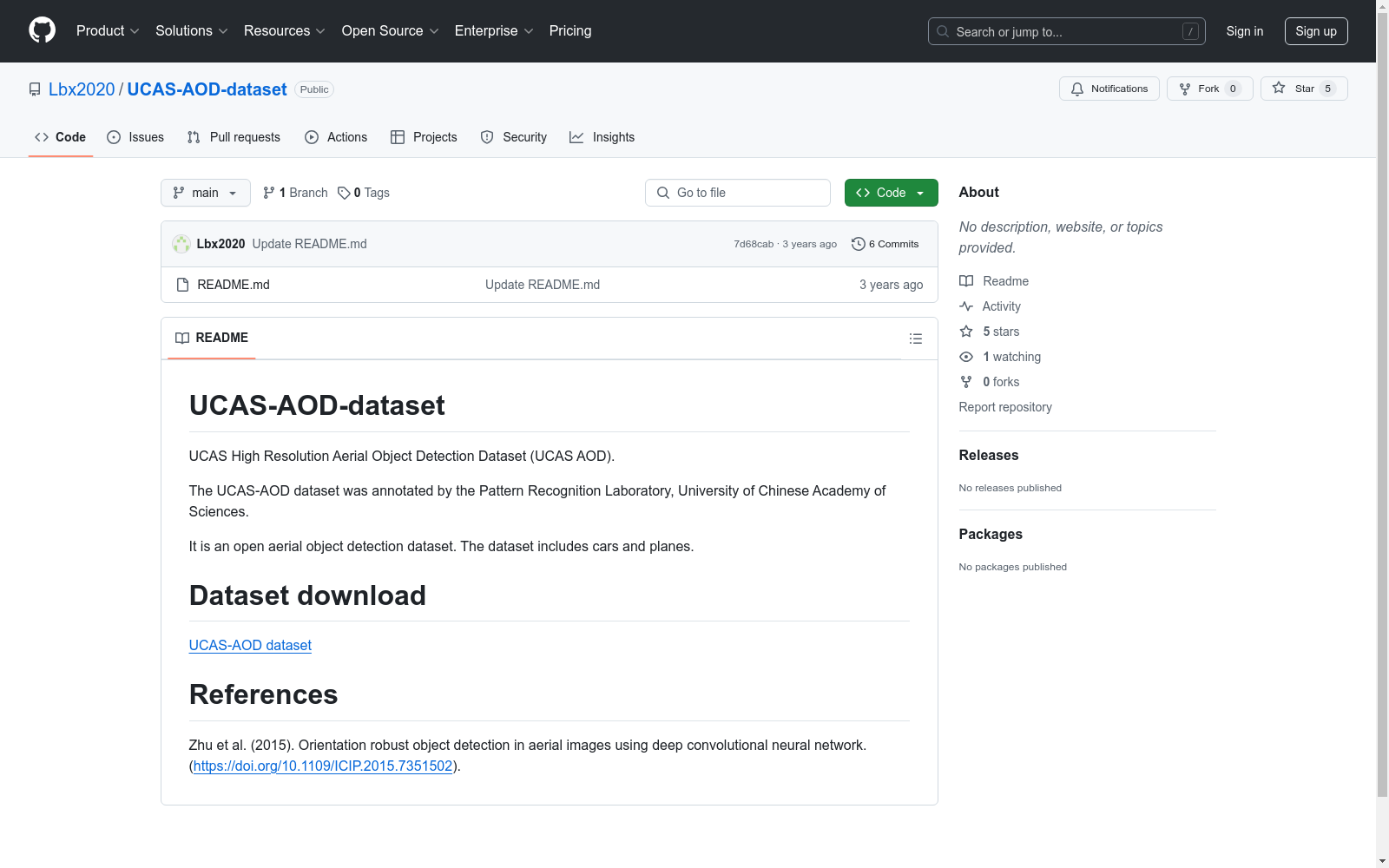The width and height of the screenshot is (1389, 868).
Task: Open the README table of contents icon
Action: (916, 338)
